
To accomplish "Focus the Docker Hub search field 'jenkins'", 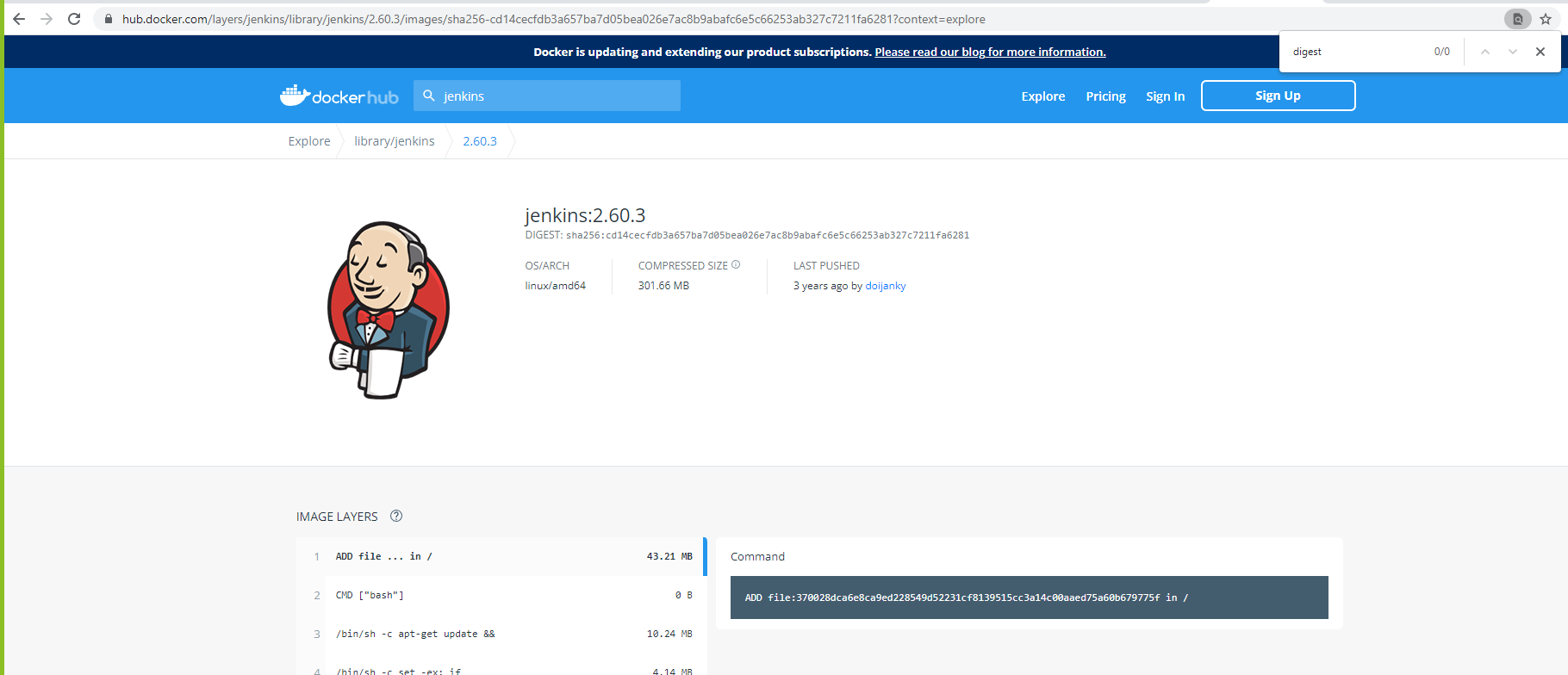I will click(x=547, y=96).
